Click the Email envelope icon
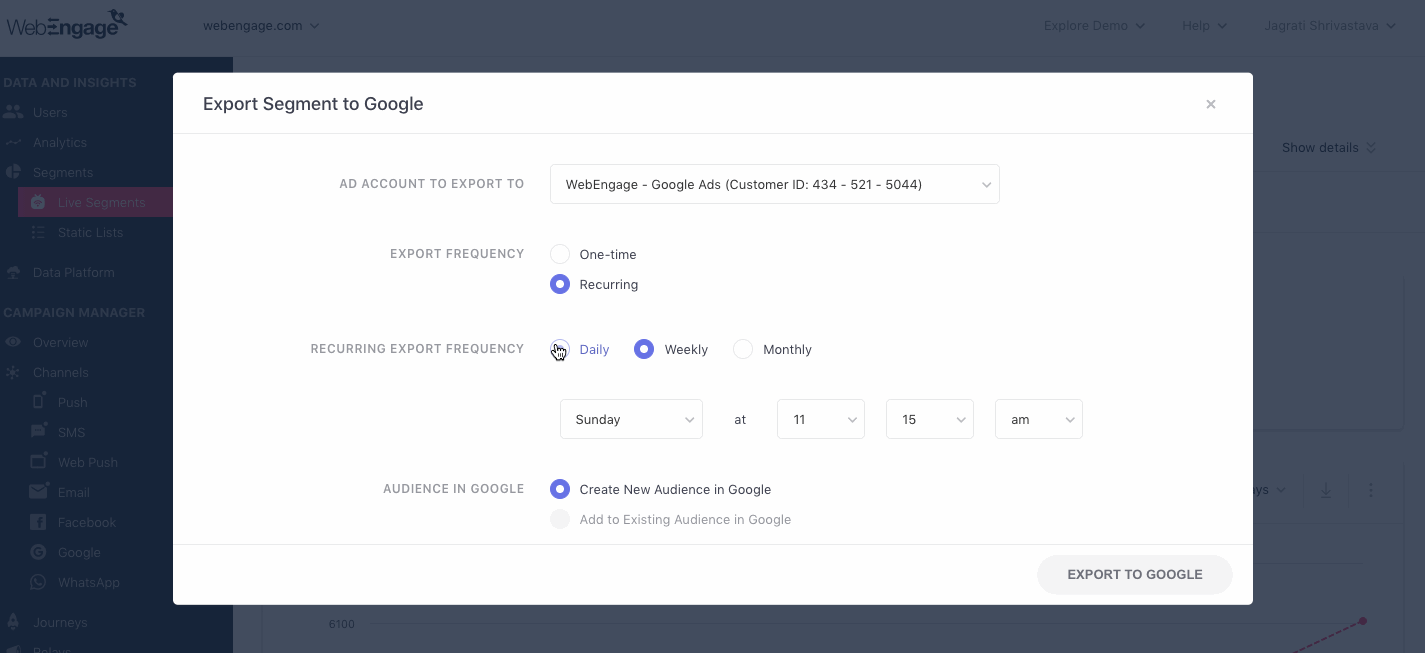Screen dimensions: 1425x653 pos(39,491)
